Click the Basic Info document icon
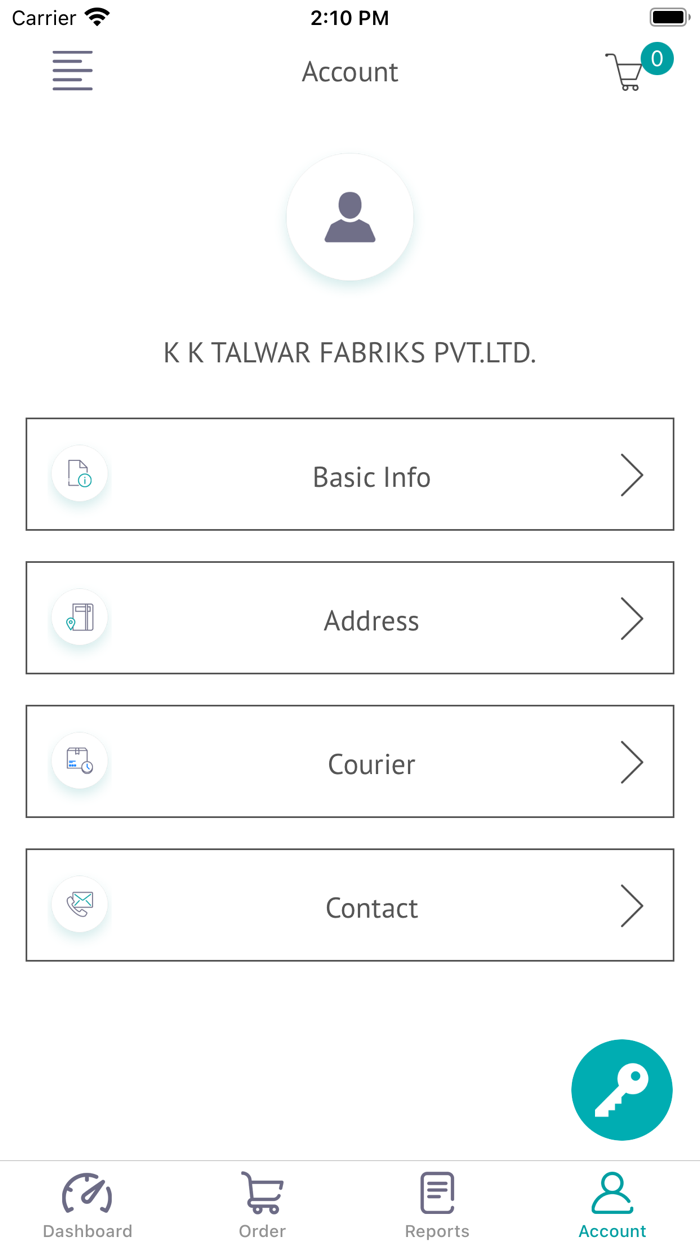This screenshot has width=700, height=1244. [79, 474]
